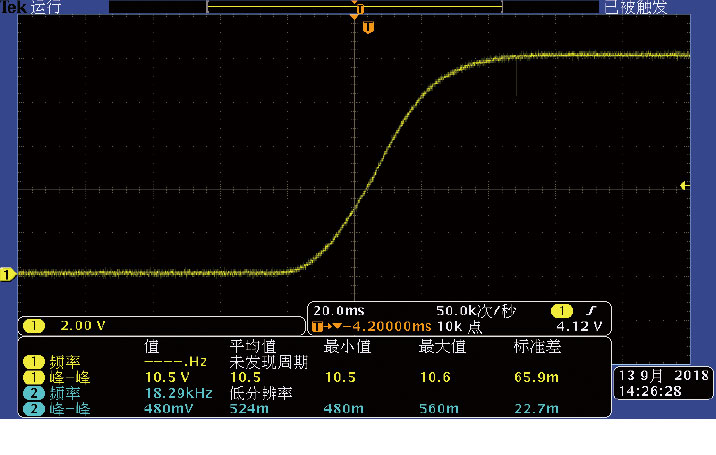This screenshot has height=455, width=716.
Task: Click the 524m mean value
Action: (249, 408)
